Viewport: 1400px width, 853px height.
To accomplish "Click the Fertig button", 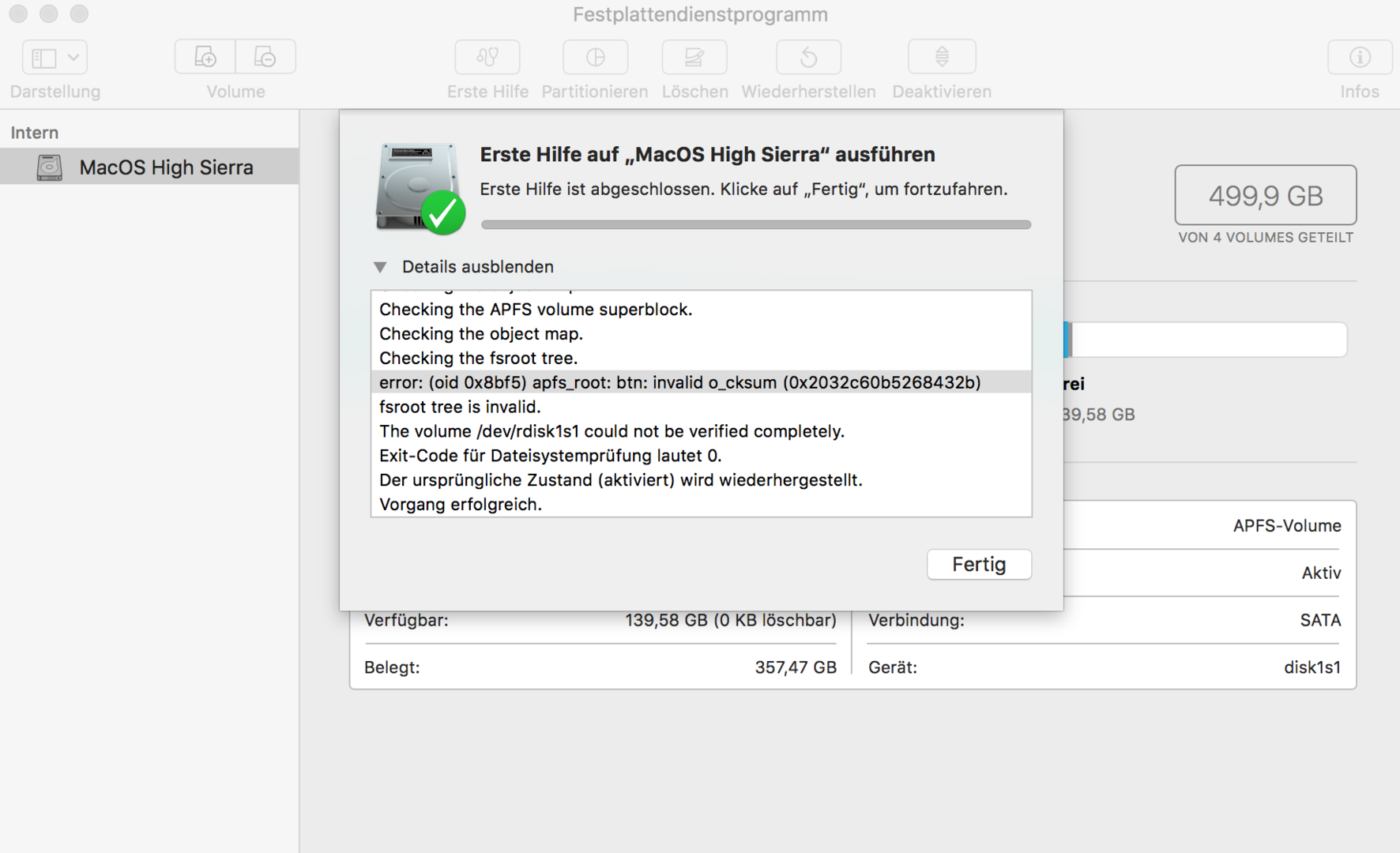I will pos(979,564).
